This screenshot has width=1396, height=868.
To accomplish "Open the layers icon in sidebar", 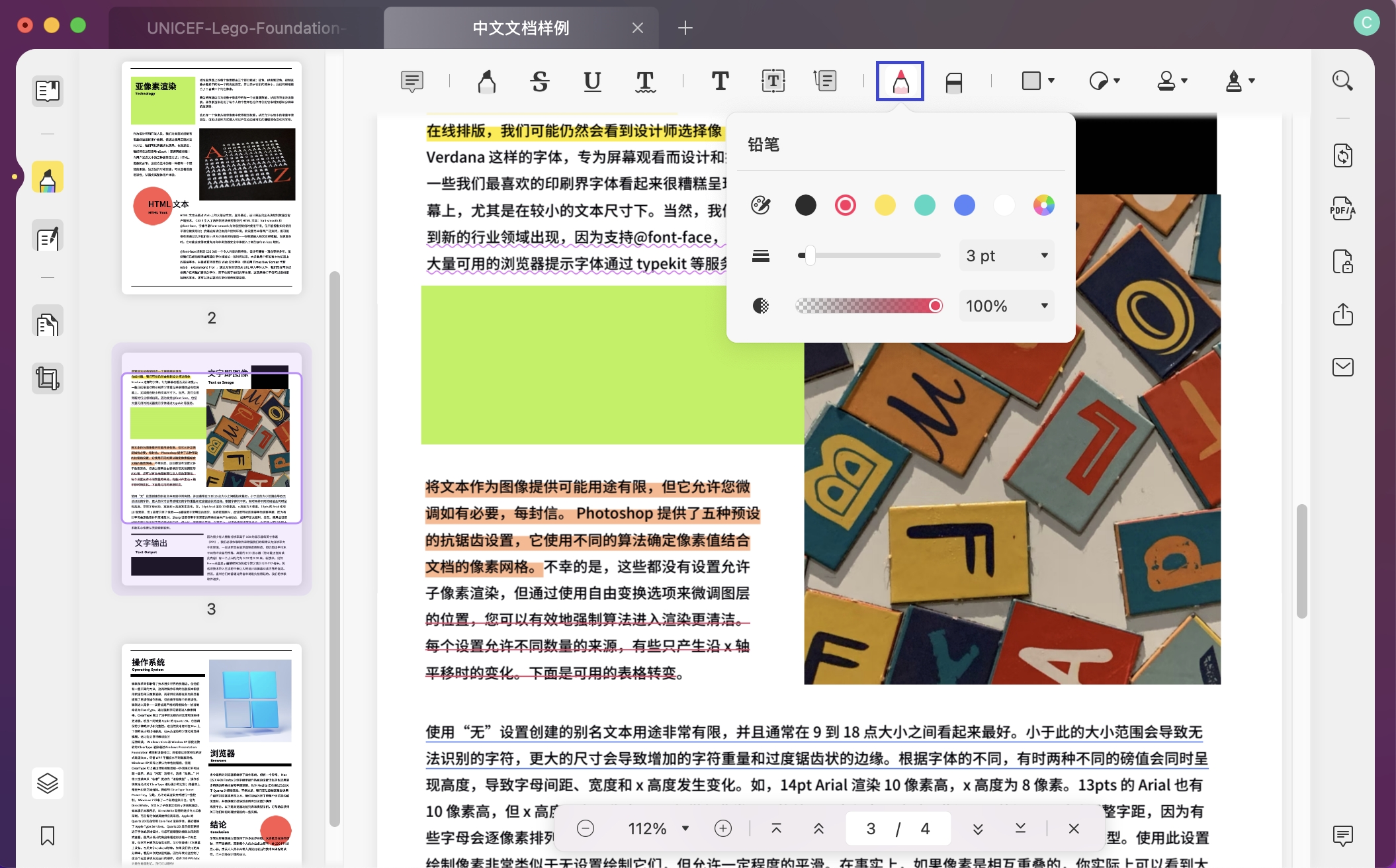I will [48, 783].
